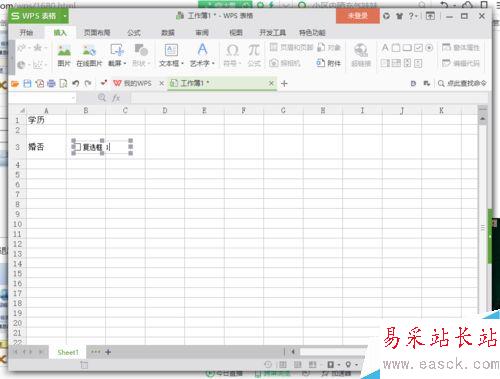Click the open folder quick-access icon
The height and width of the screenshot is (379, 500).
click(x=15, y=83)
